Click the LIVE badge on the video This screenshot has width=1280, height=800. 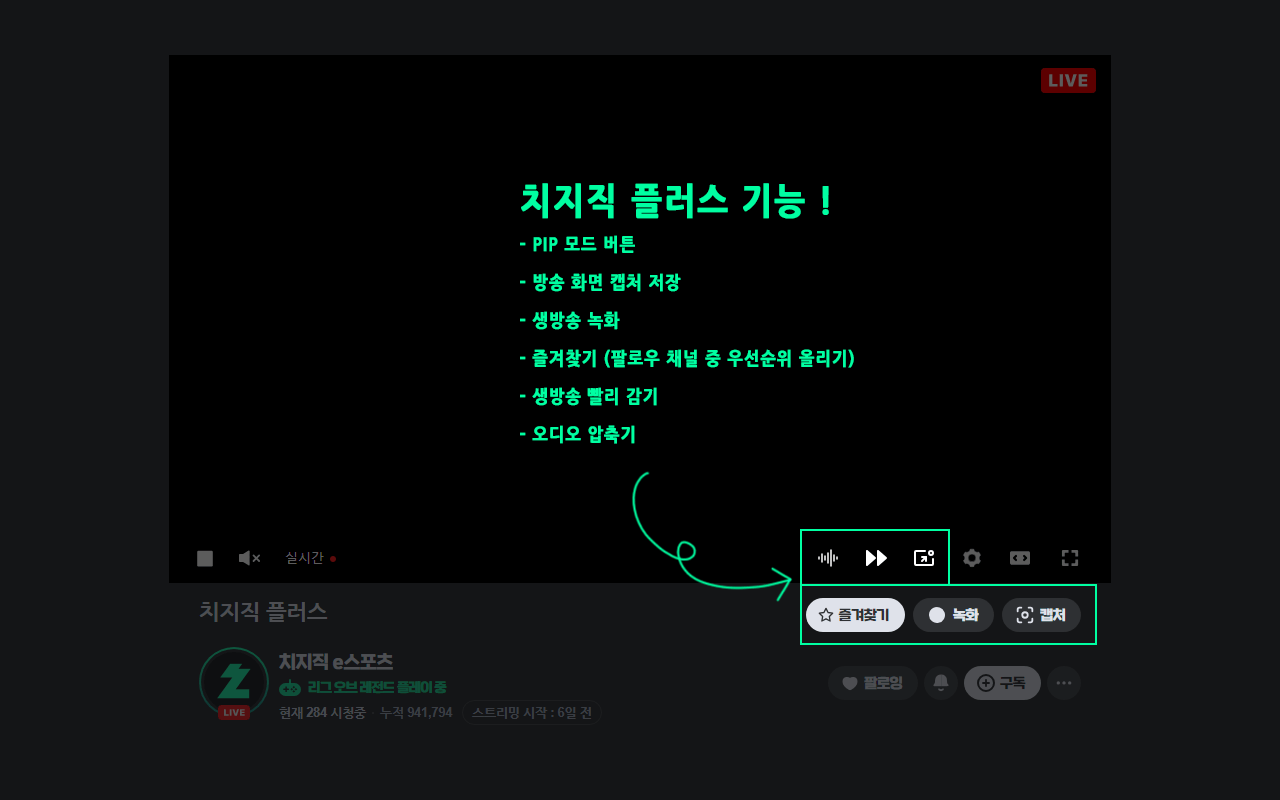click(x=1068, y=81)
